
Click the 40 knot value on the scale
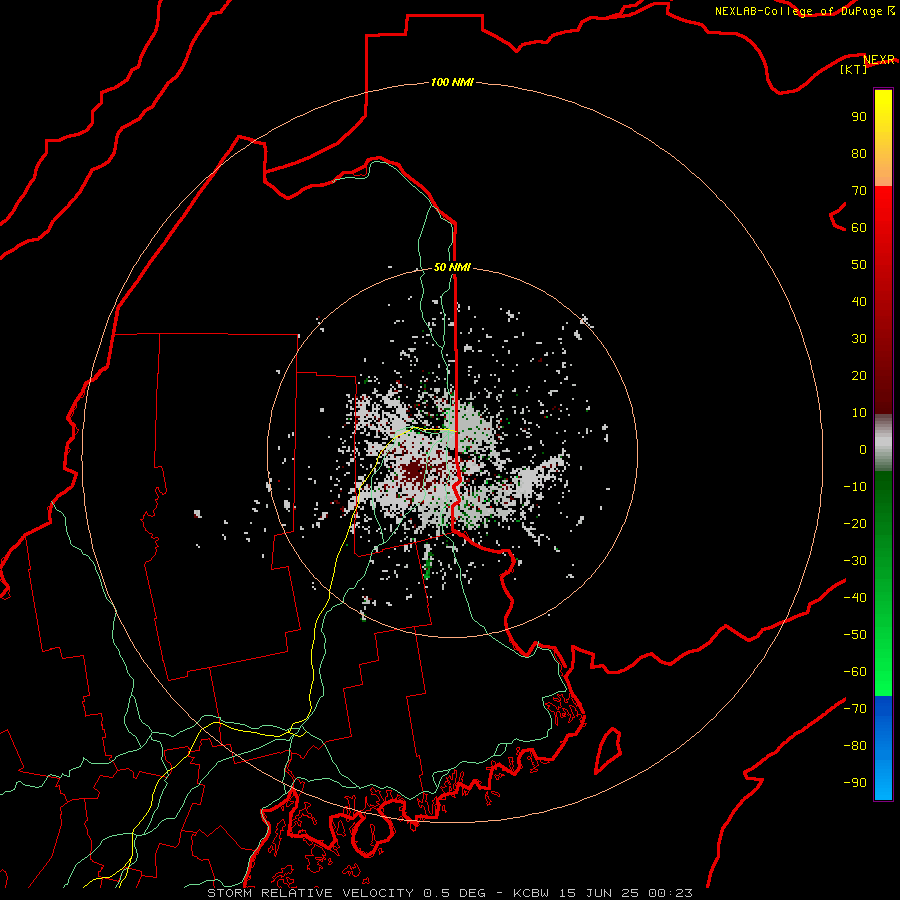(859, 301)
